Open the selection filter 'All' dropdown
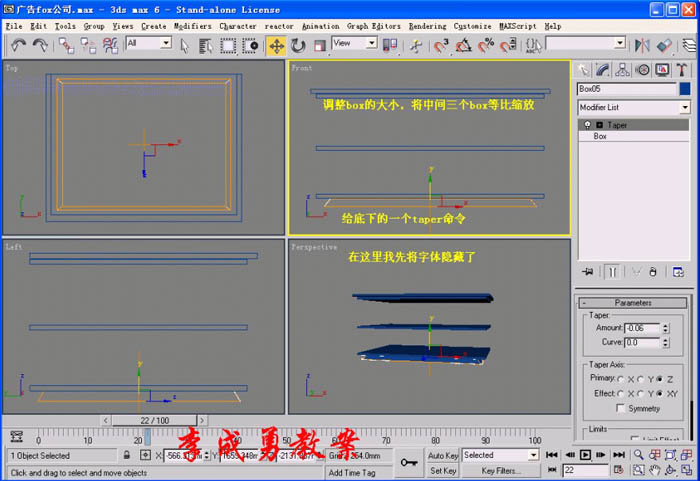700x481 pixels. (x=166, y=43)
